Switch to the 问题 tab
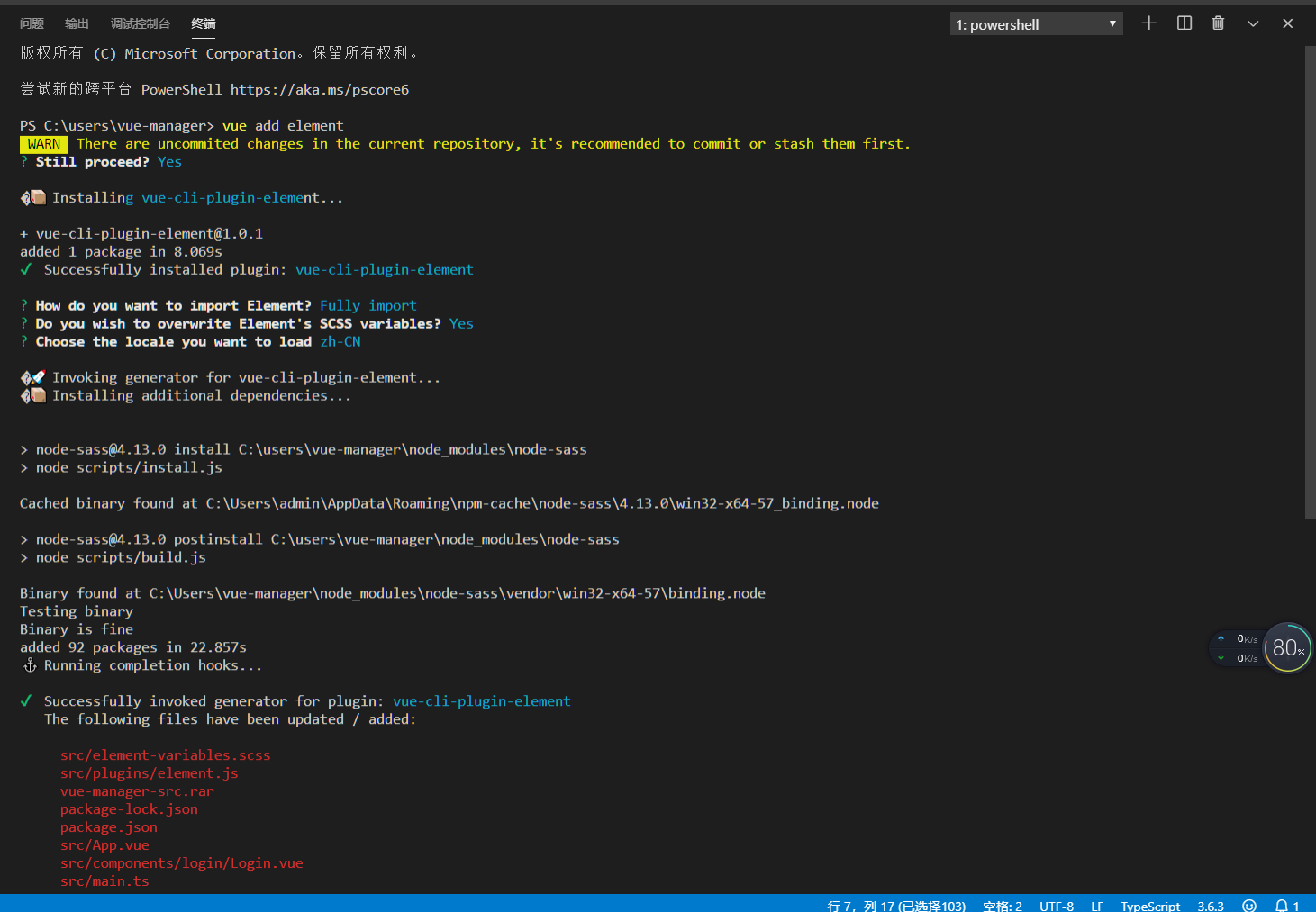This screenshot has height=912, width=1316. coord(32,23)
